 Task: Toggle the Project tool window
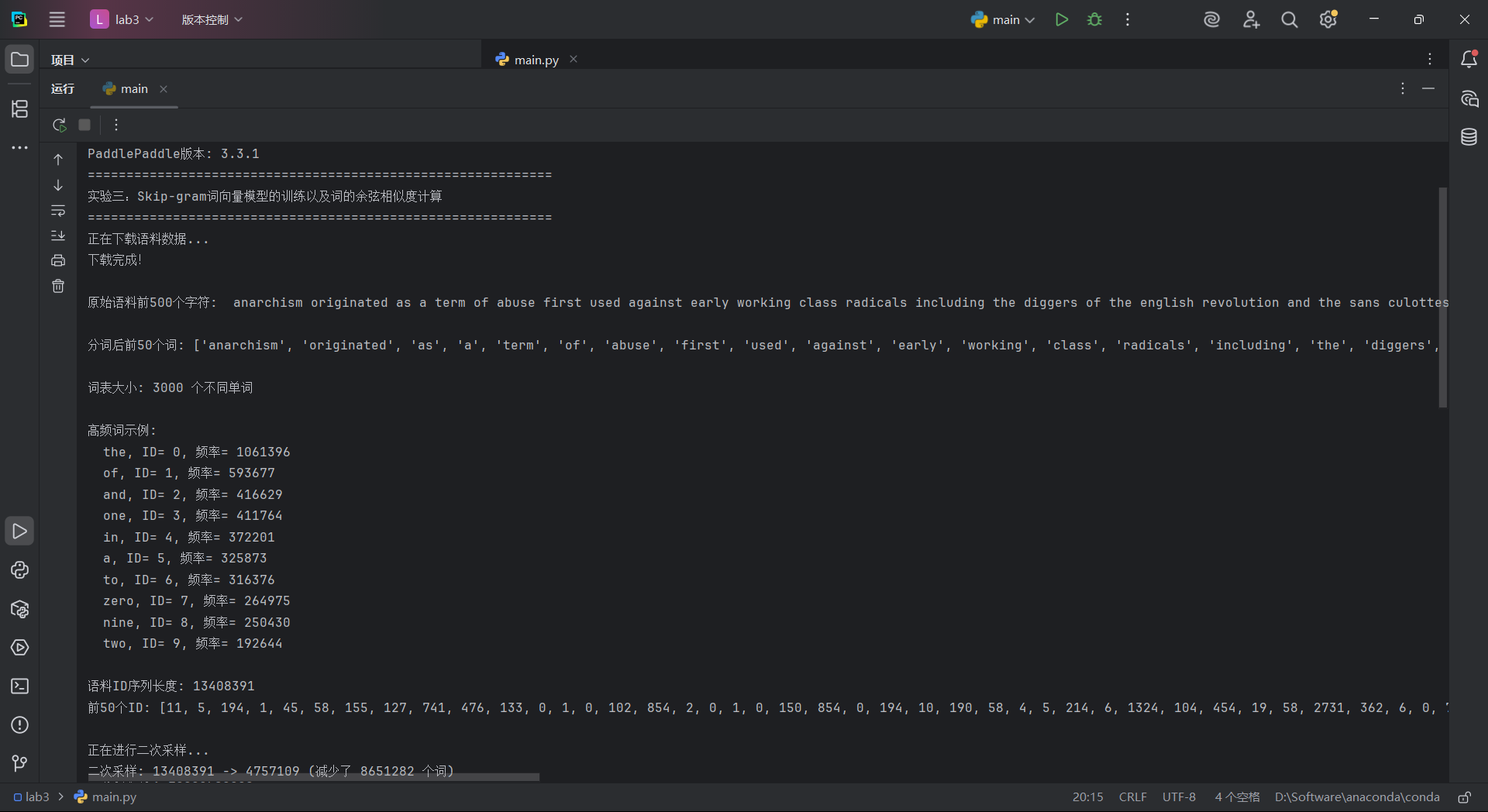coord(19,59)
